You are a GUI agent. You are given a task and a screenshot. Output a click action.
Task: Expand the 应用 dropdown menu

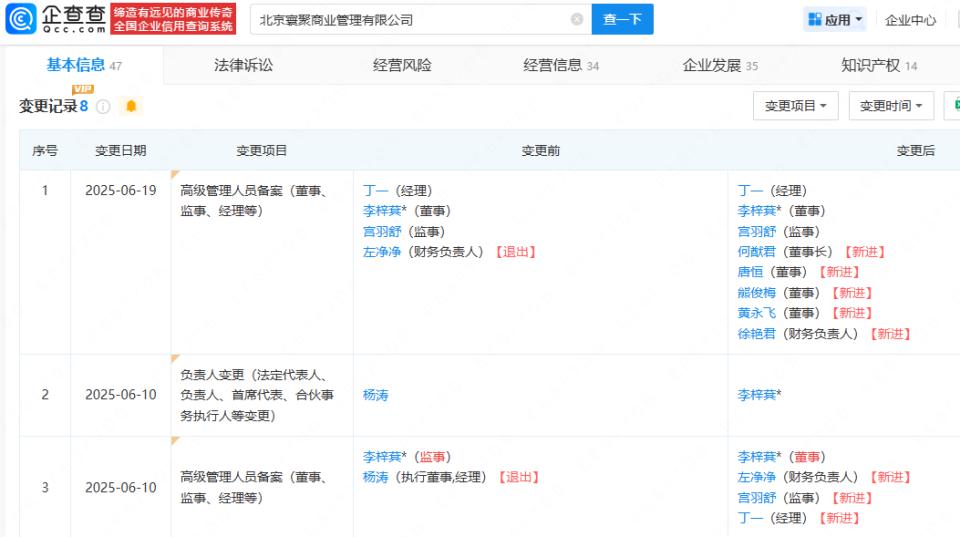(x=859, y=20)
